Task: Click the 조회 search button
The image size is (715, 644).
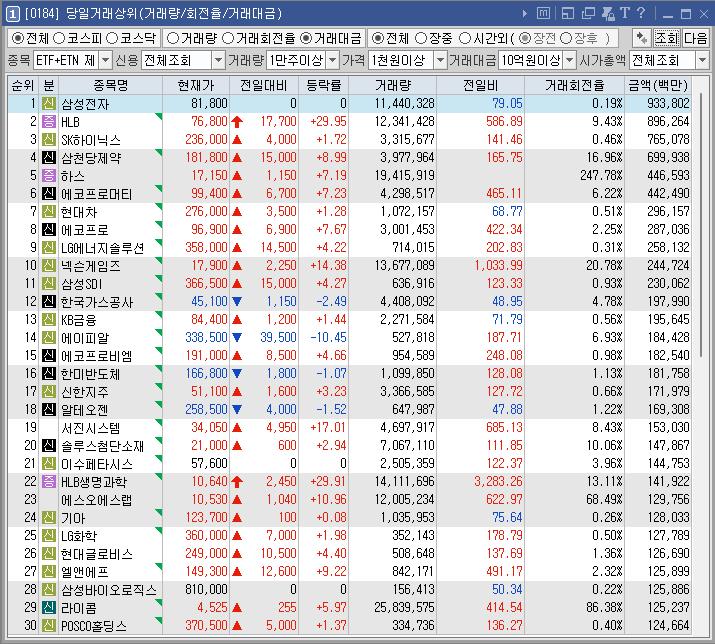Action: click(666, 38)
